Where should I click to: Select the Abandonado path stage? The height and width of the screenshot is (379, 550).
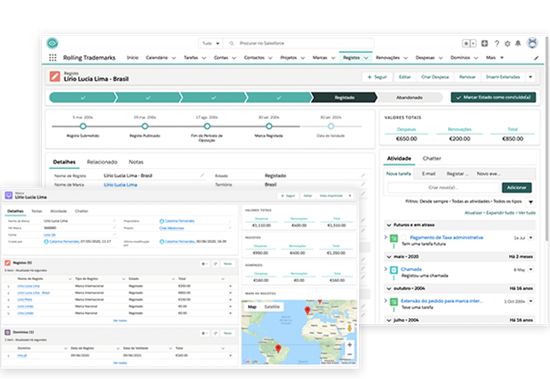click(409, 98)
